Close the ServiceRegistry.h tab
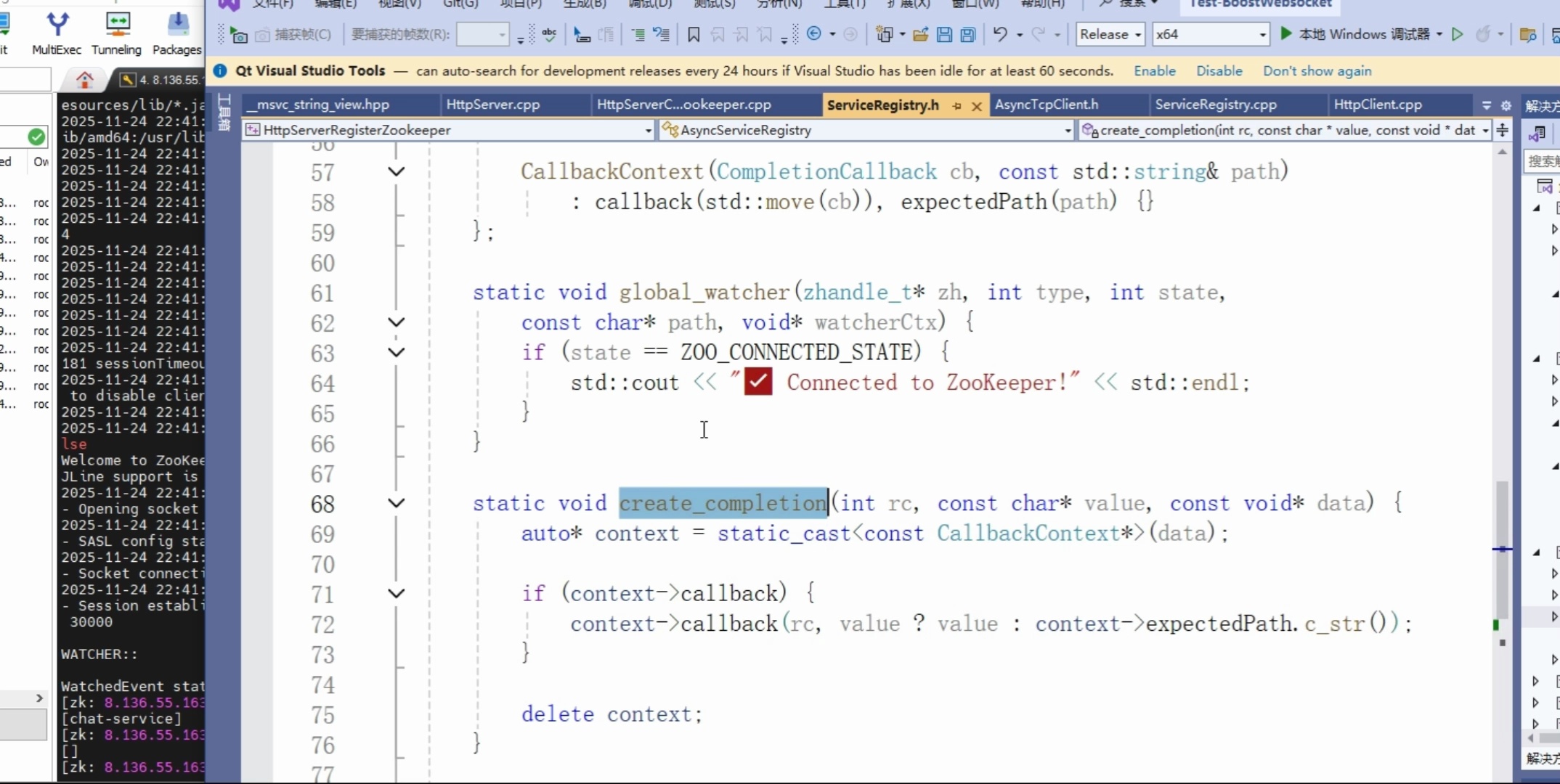Viewport: 1560px width, 784px height. tap(977, 106)
